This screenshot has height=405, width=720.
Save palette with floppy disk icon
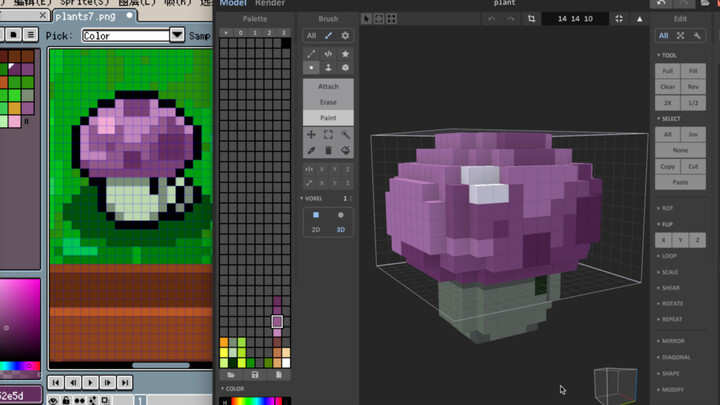(255, 375)
